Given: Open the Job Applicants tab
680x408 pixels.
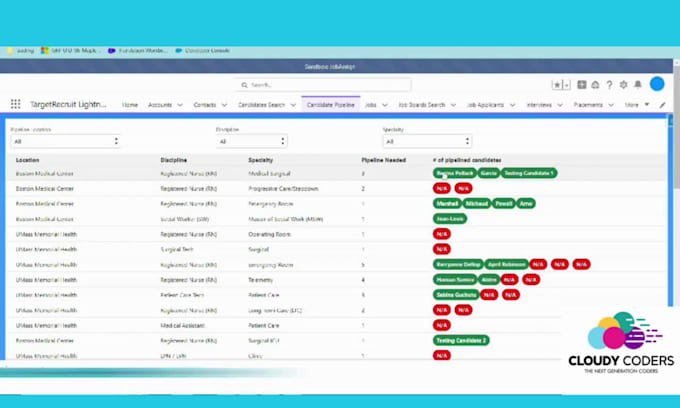Looking at the screenshot, I should tap(485, 105).
